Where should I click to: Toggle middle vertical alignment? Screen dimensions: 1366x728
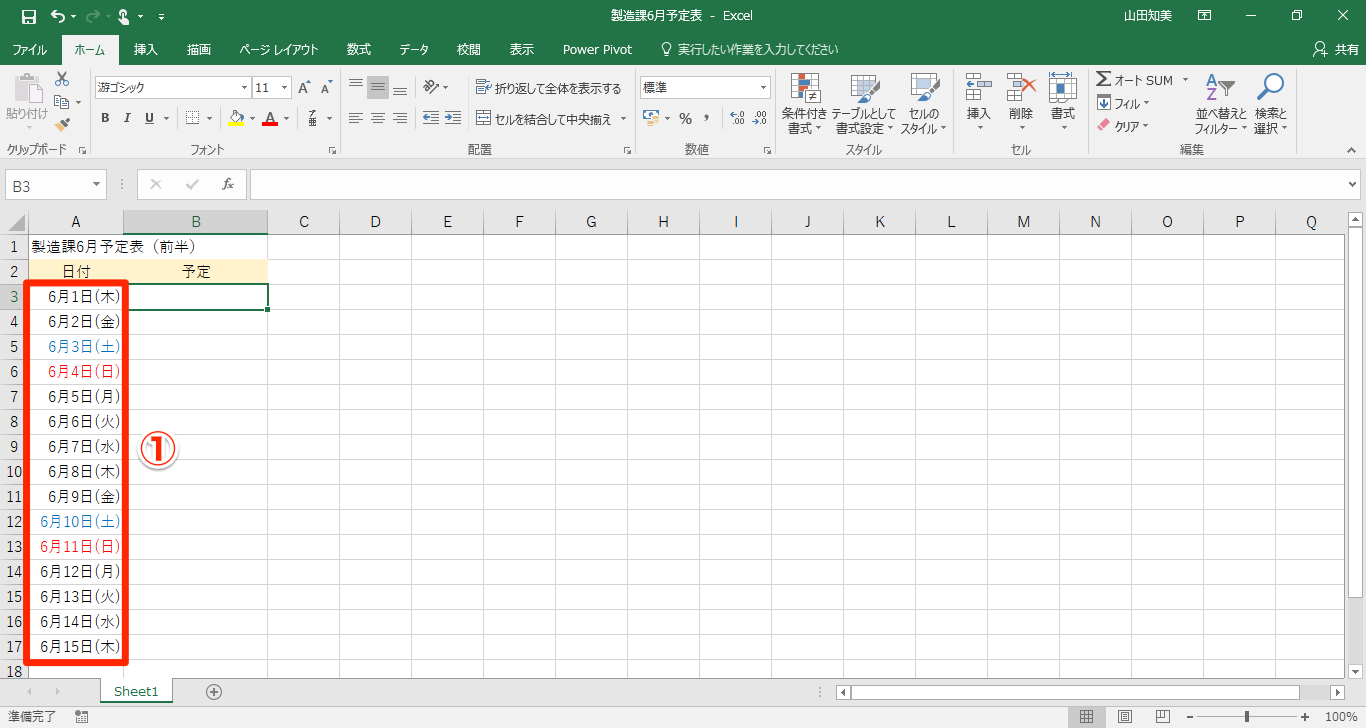tap(378, 88)
